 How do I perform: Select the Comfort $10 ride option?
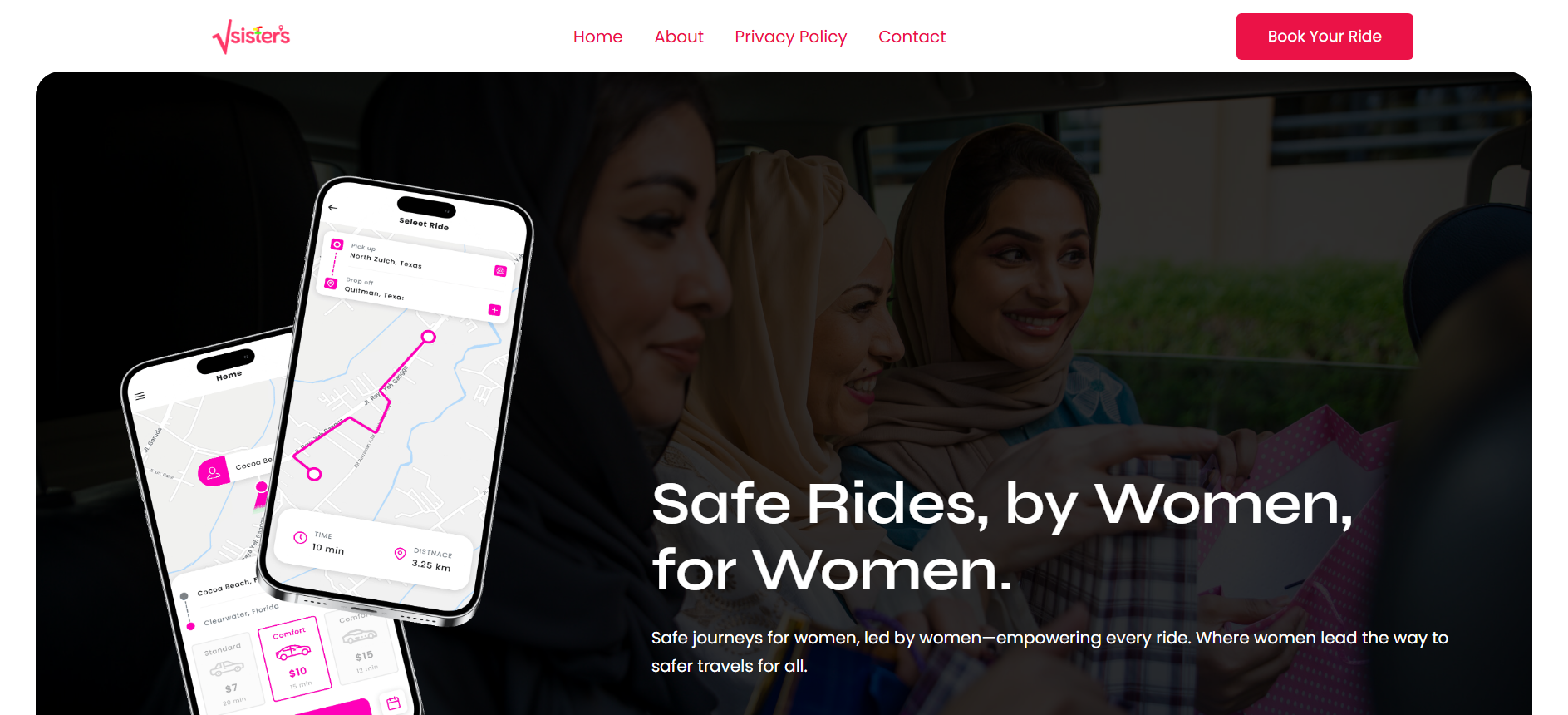294,658
